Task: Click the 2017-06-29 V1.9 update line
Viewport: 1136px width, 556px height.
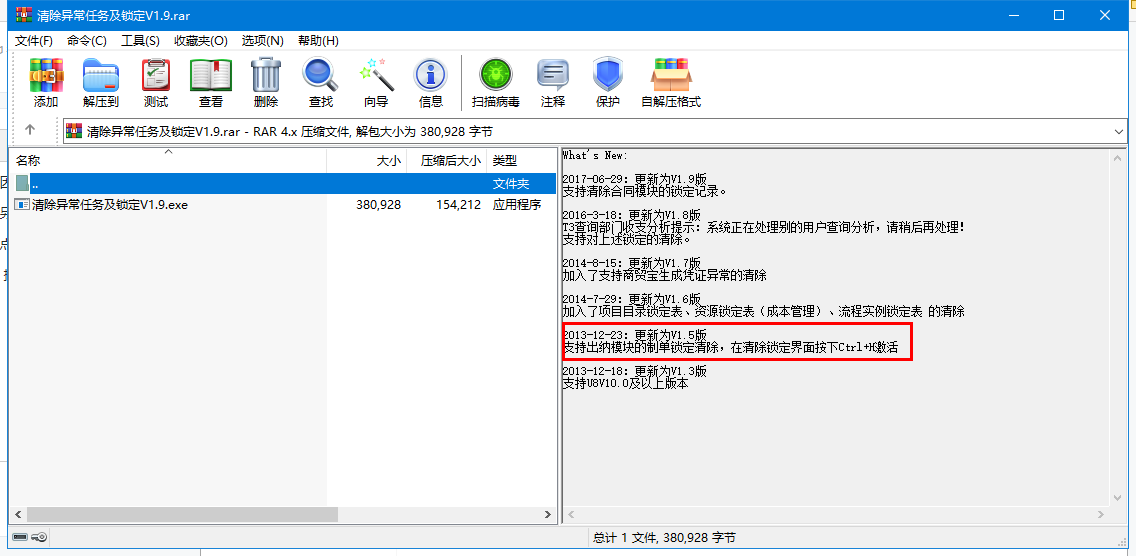Action: [x=634, y=180]
